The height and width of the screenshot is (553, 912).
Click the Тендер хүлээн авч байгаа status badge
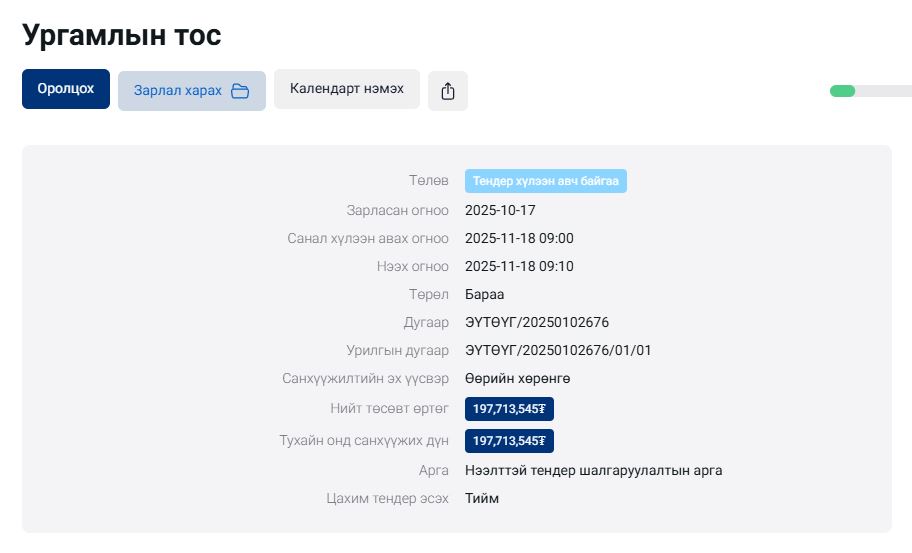(545, 181)
